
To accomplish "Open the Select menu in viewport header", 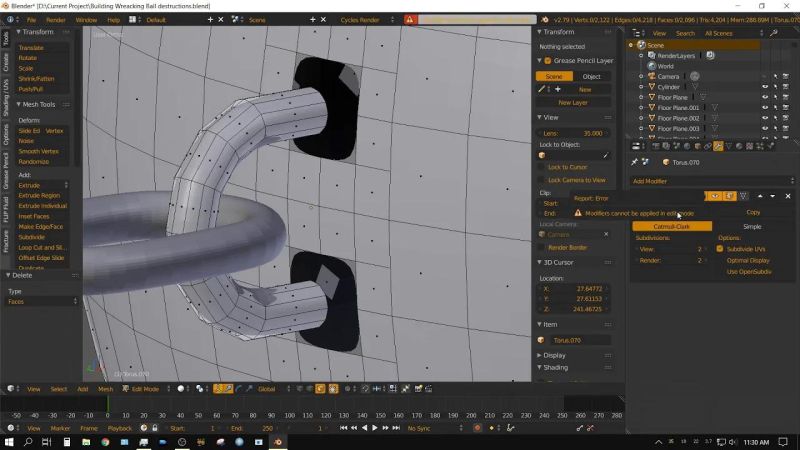I will click(59, 389).
